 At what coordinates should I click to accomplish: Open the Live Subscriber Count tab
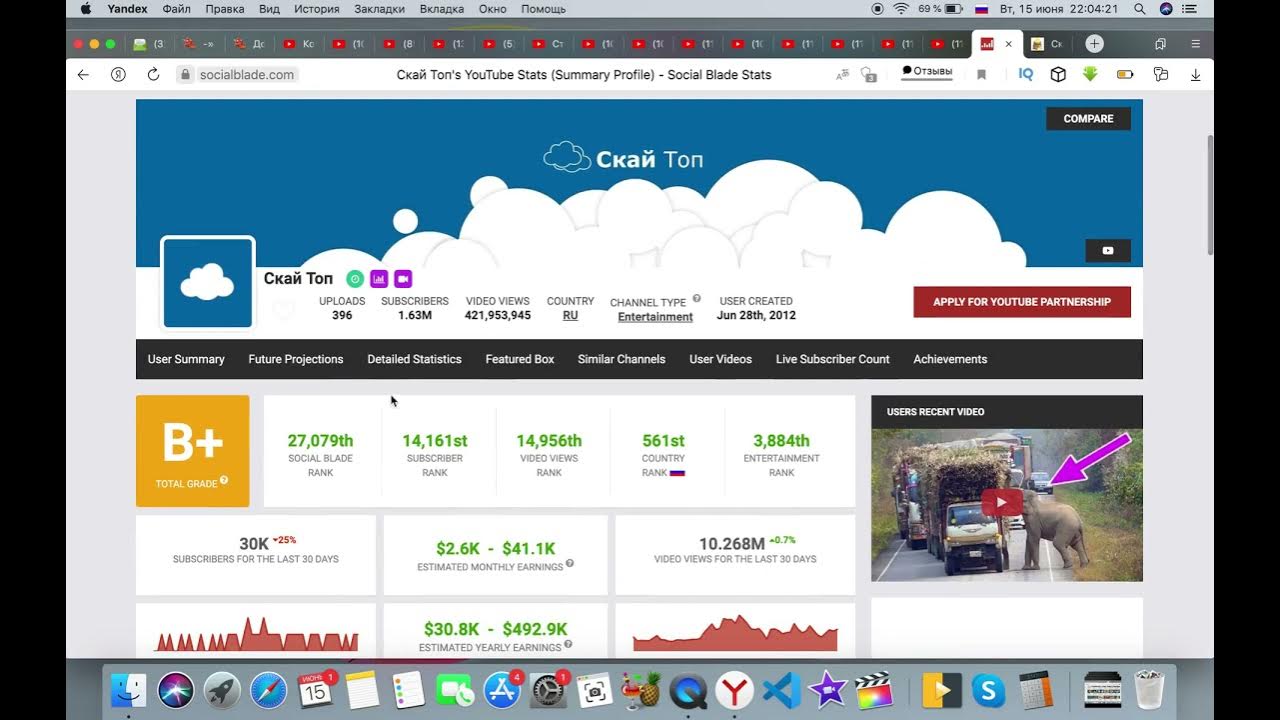pyautogui.click(x=832, y=359)
